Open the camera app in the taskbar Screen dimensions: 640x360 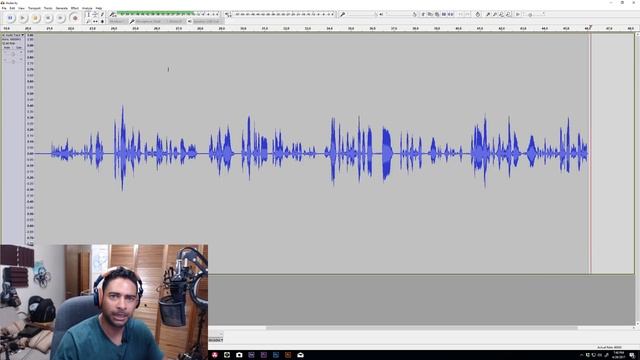pyautogui.click(x=239, y=355)
